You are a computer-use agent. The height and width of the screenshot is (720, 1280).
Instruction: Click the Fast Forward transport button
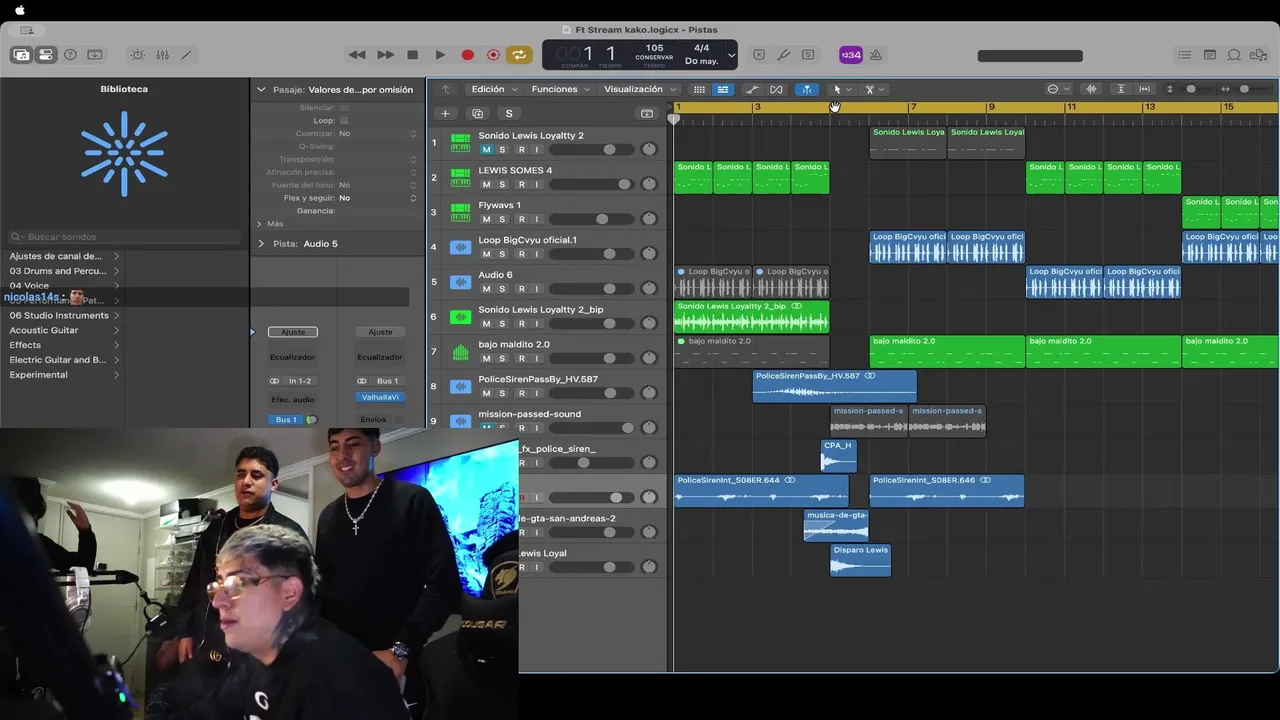[x=385, y=55]
